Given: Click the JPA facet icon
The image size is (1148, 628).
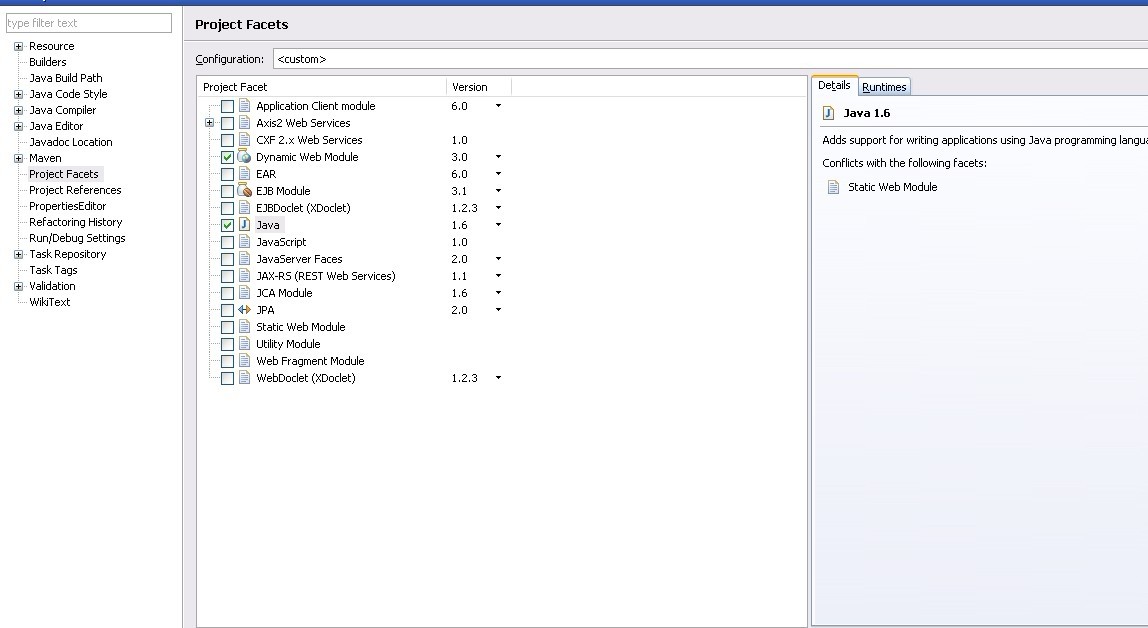Looking at the screenshot, I should (x=244, y=310).
